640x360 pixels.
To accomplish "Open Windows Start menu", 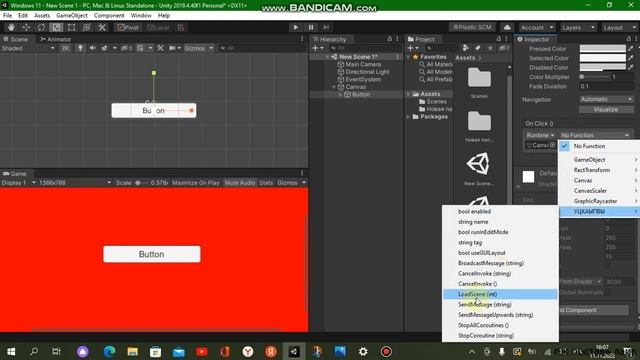I will point(11,351).
